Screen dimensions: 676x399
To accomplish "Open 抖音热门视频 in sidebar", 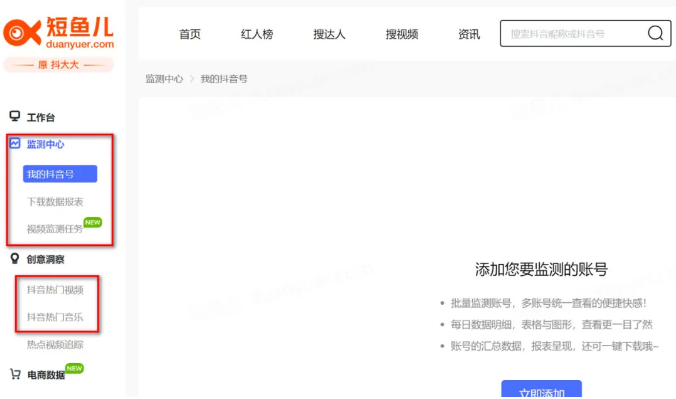I will click(55, 290).
